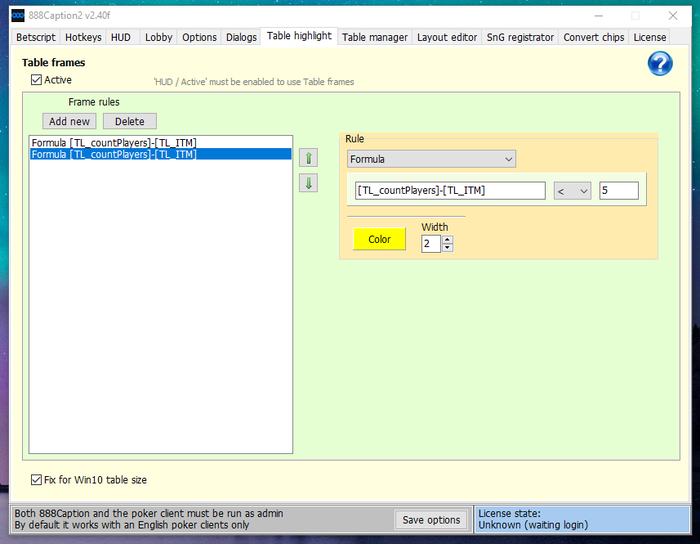Click the 888Caption app icon in title bar
This screenshot has width=700, height=544.
(18, 16)
